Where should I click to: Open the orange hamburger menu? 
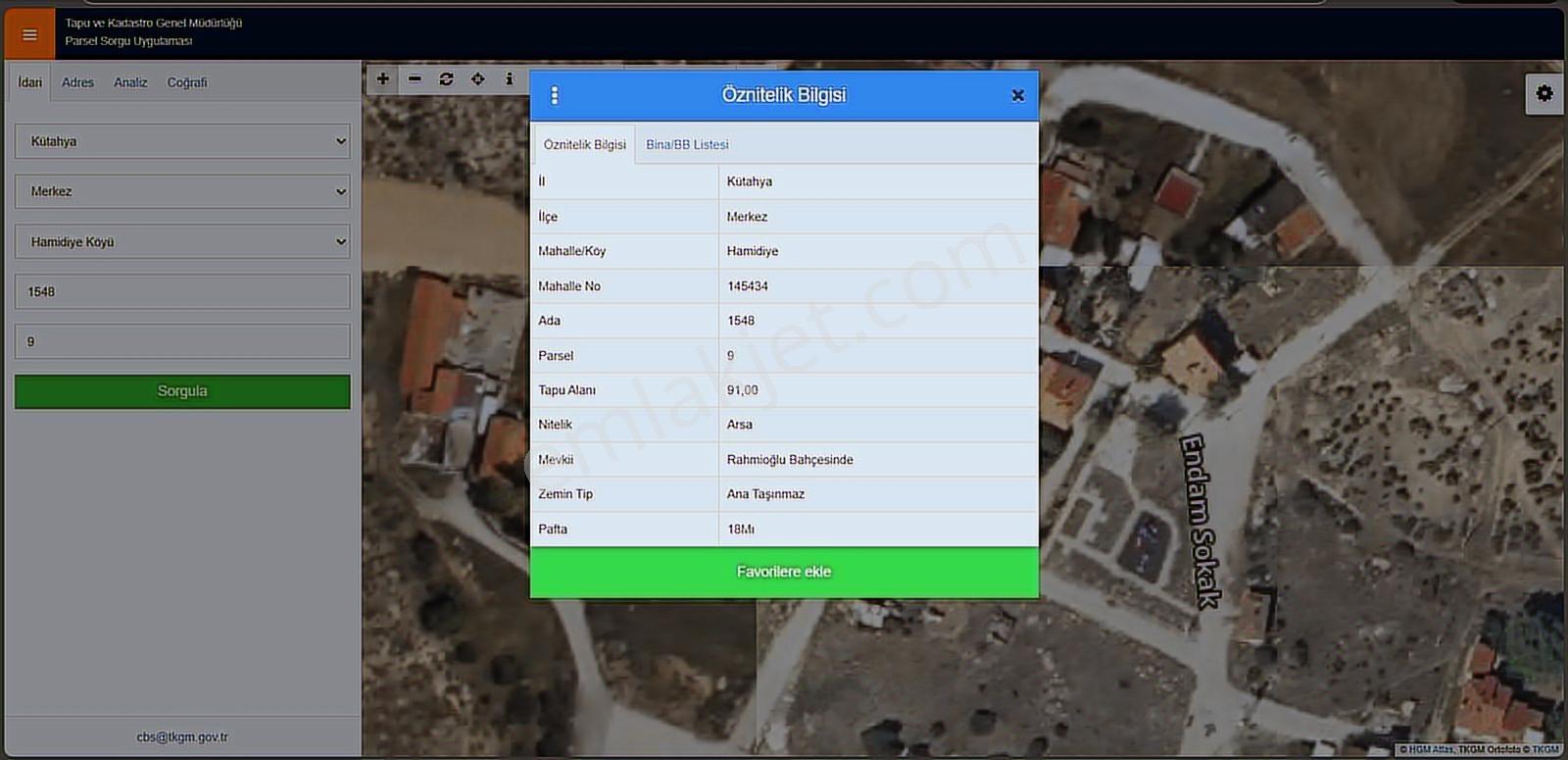29,34
